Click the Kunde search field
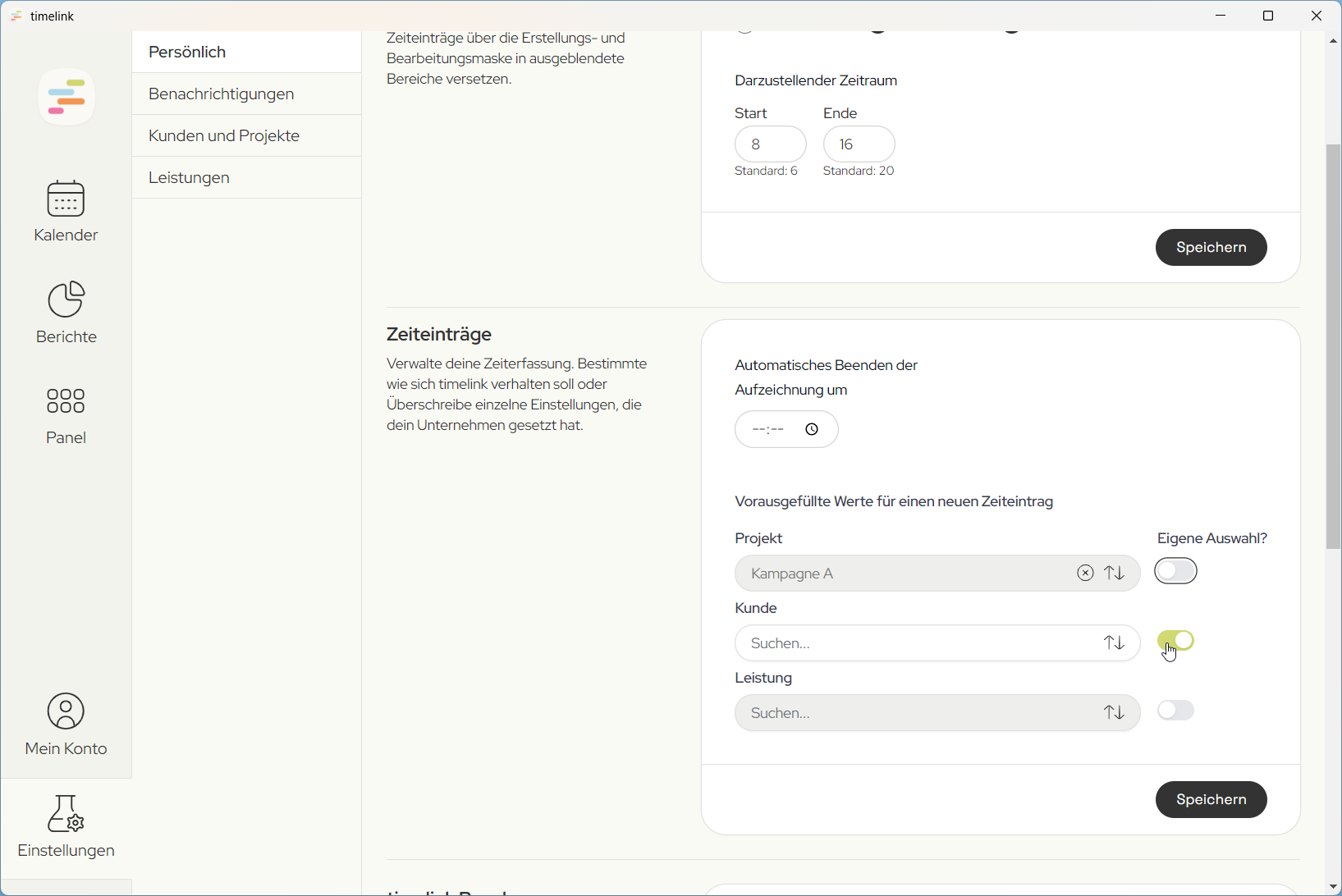Image resolution: width=1342 pixels, height=896 pixels. pos(937,643)
